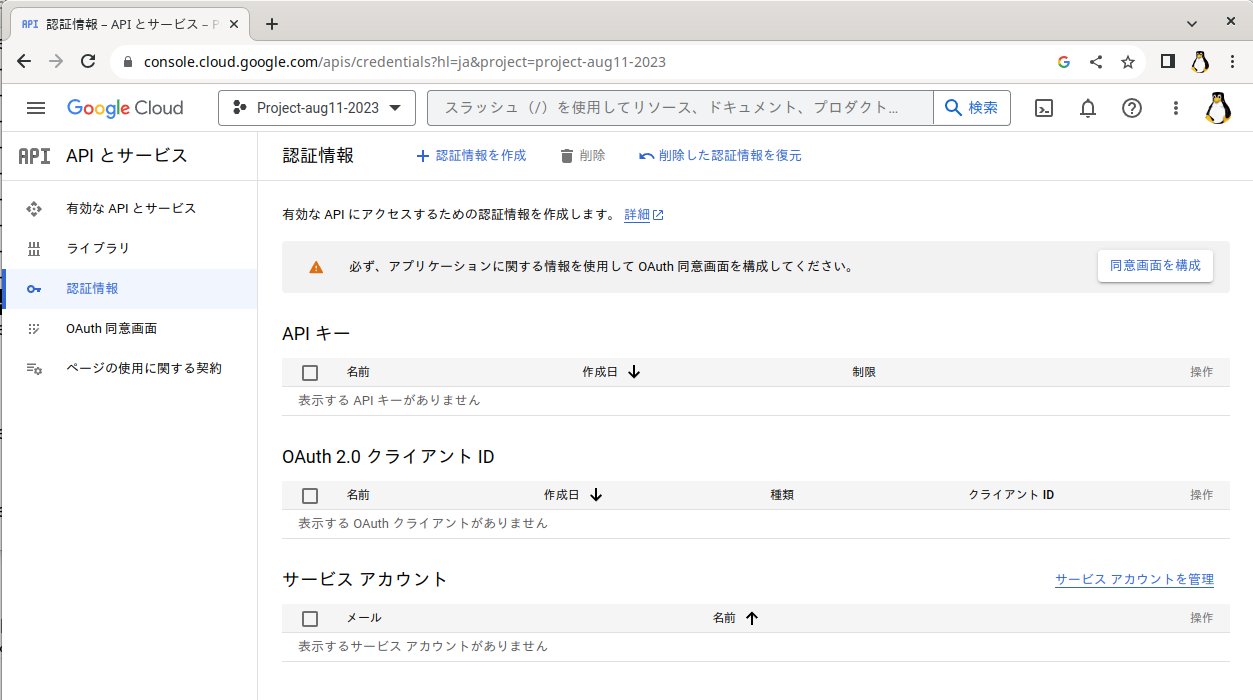Click the browser back arrow
Viewport: 1253px width, 700px height.
tap(24, 61)
